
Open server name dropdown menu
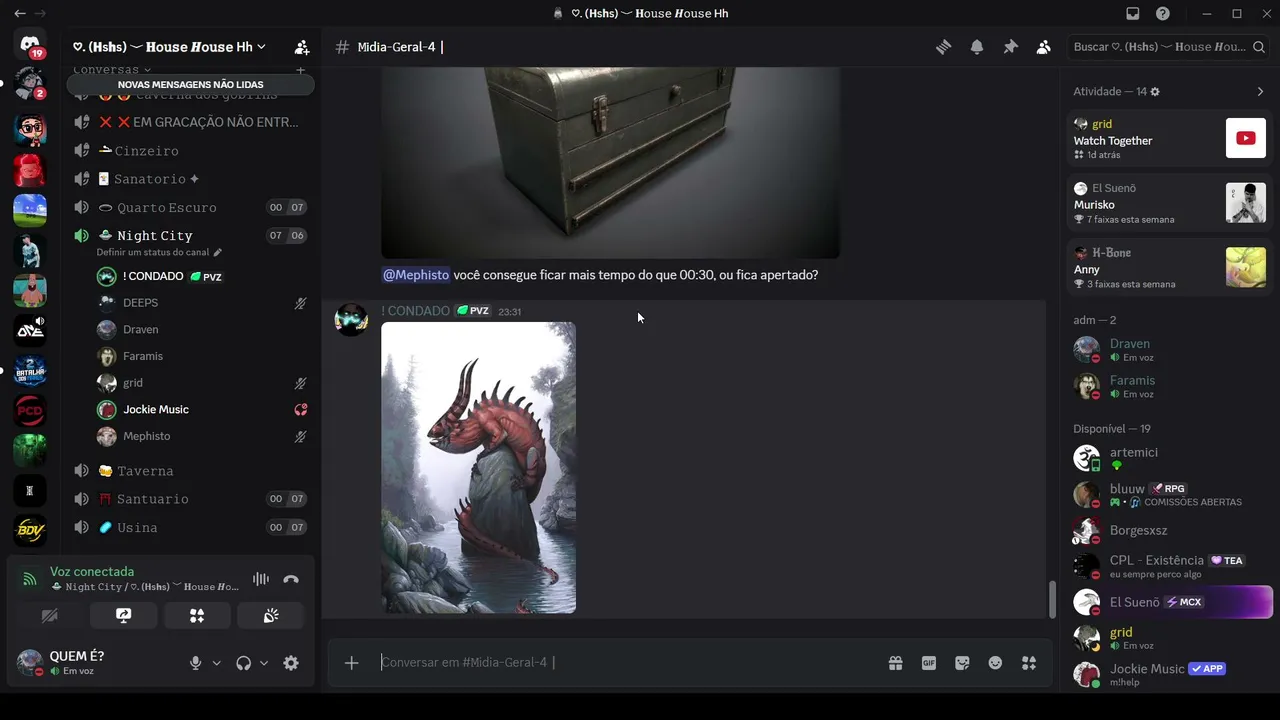[x=169, y=47]
